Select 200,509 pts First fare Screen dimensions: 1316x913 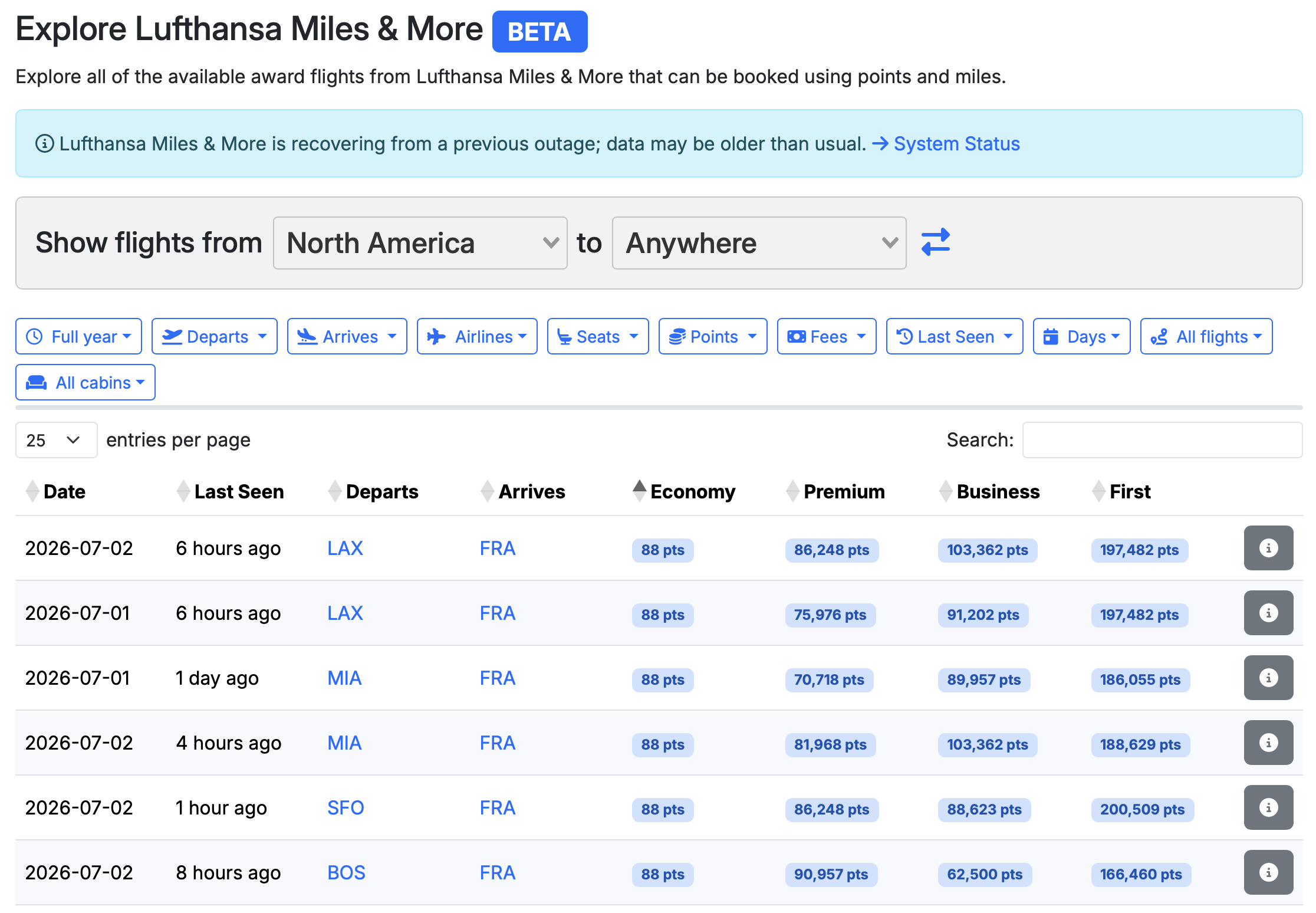[x=1142, y=809]
